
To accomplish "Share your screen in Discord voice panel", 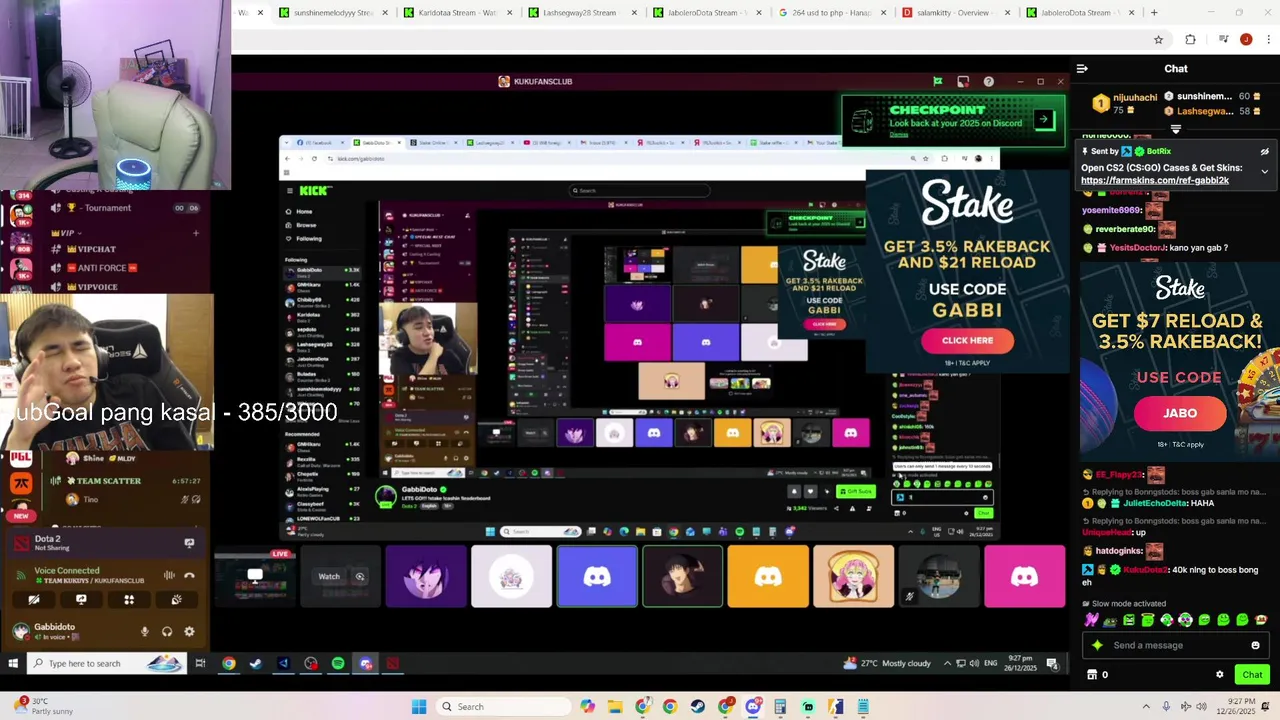I will [81, 600].
